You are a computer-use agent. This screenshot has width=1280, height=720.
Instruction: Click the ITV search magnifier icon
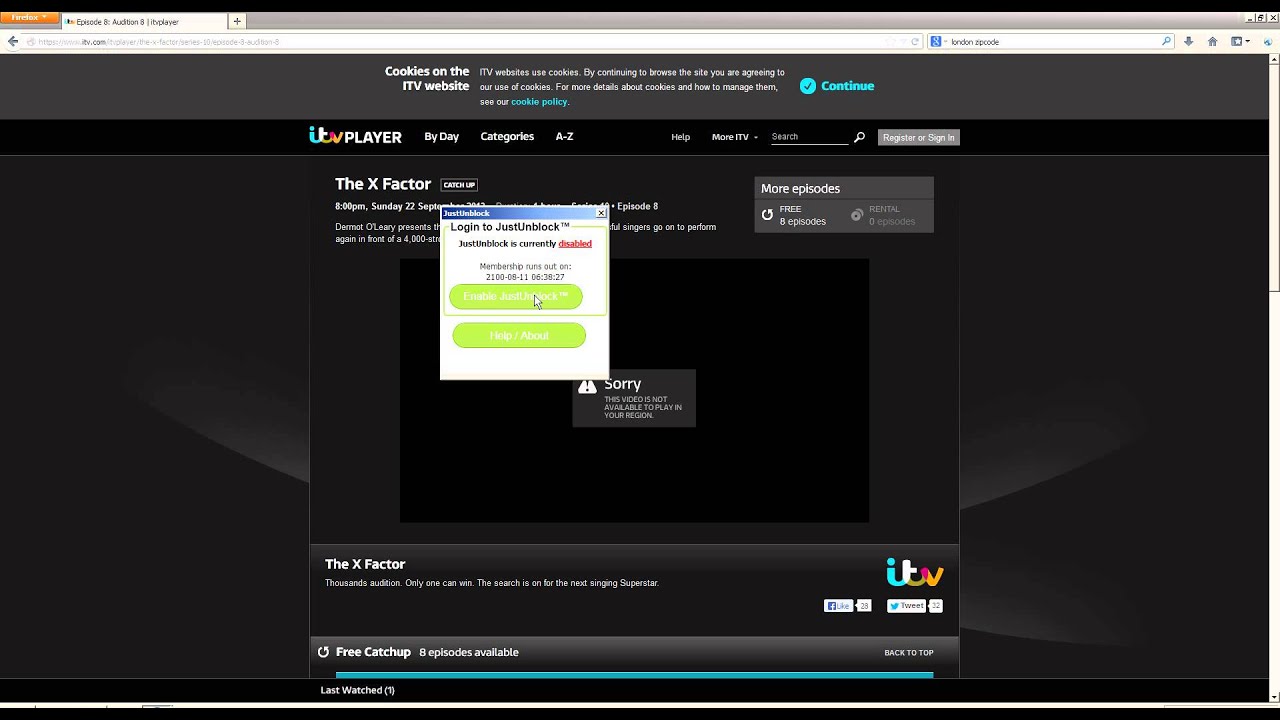click(859, 137)
